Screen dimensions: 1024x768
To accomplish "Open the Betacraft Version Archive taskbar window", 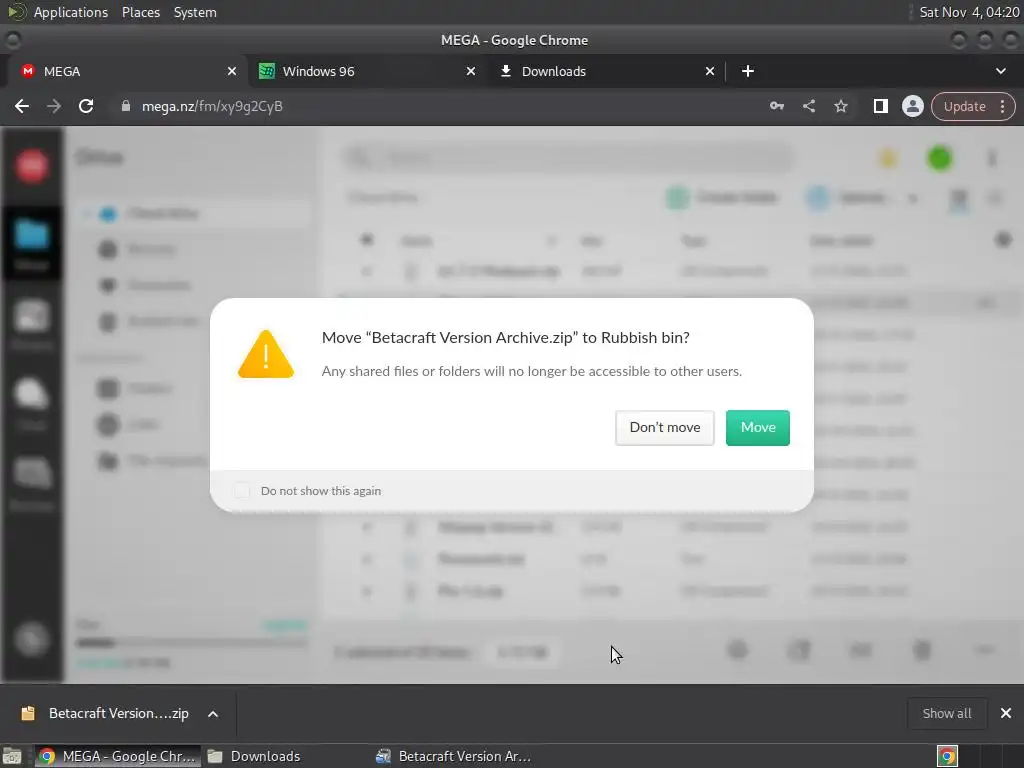I will (x=454, y=756).
